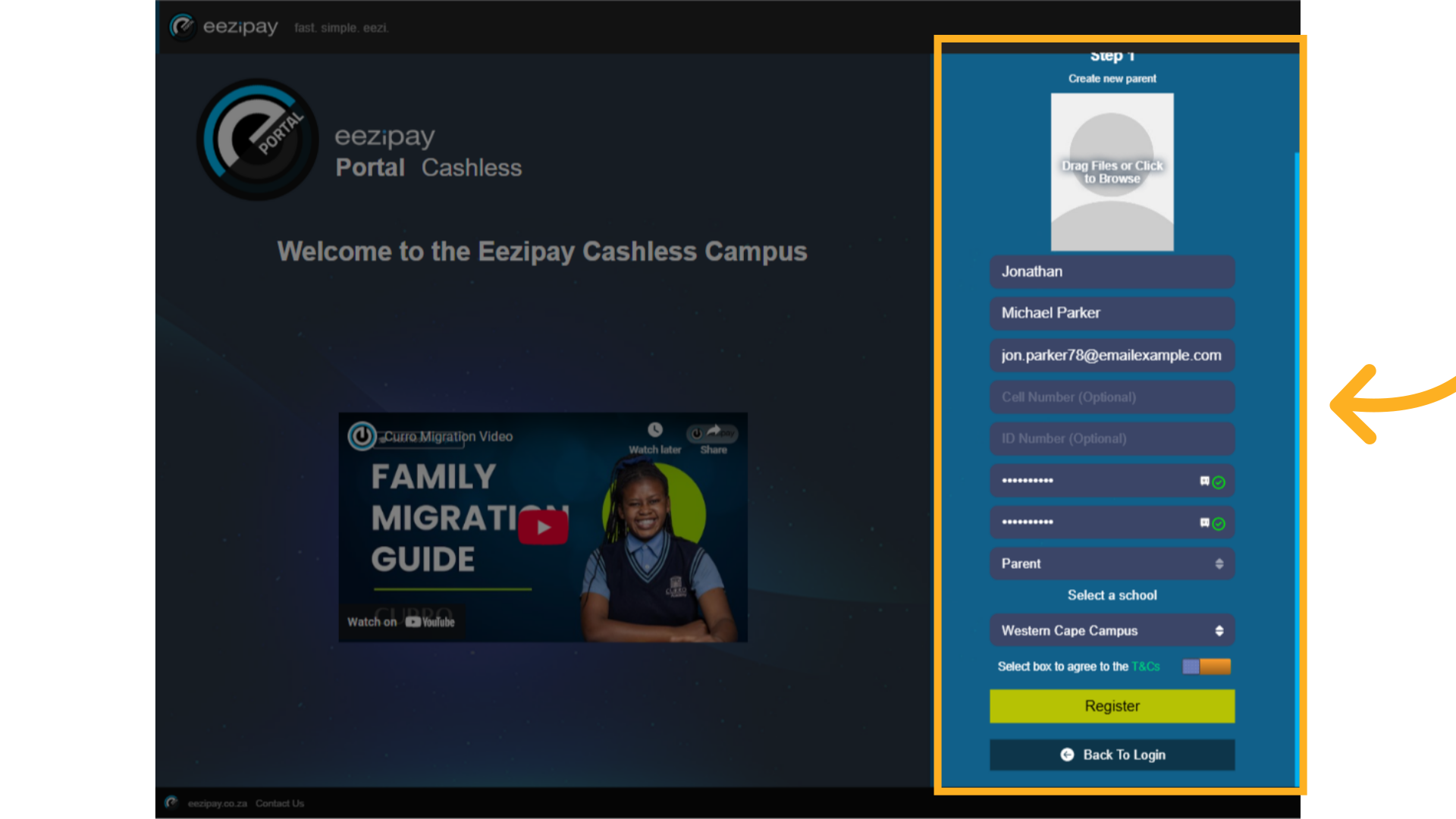Toggle the T&Cs agreement switch

point(1206,667)
